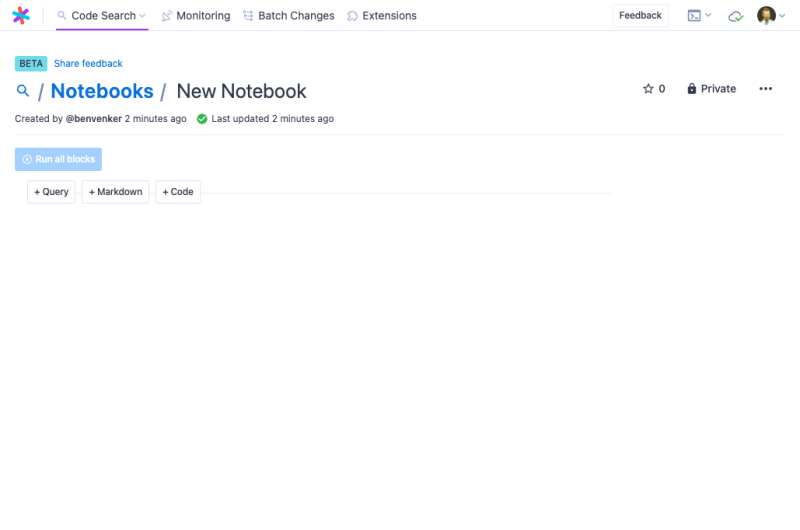Click the Share feedback link
This screenshot has width=800, height=530.
(x=88, y=64)
